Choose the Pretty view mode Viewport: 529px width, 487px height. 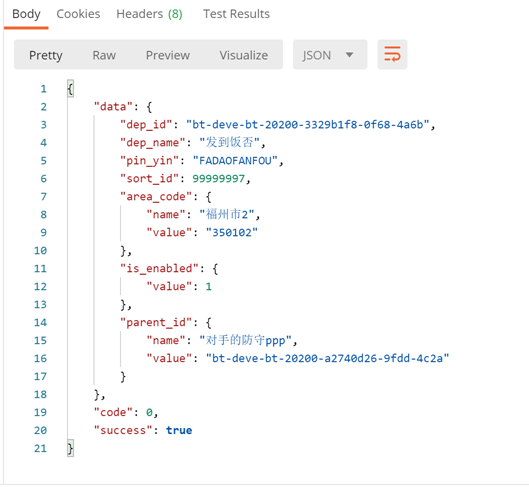click(x=46, y=55)
